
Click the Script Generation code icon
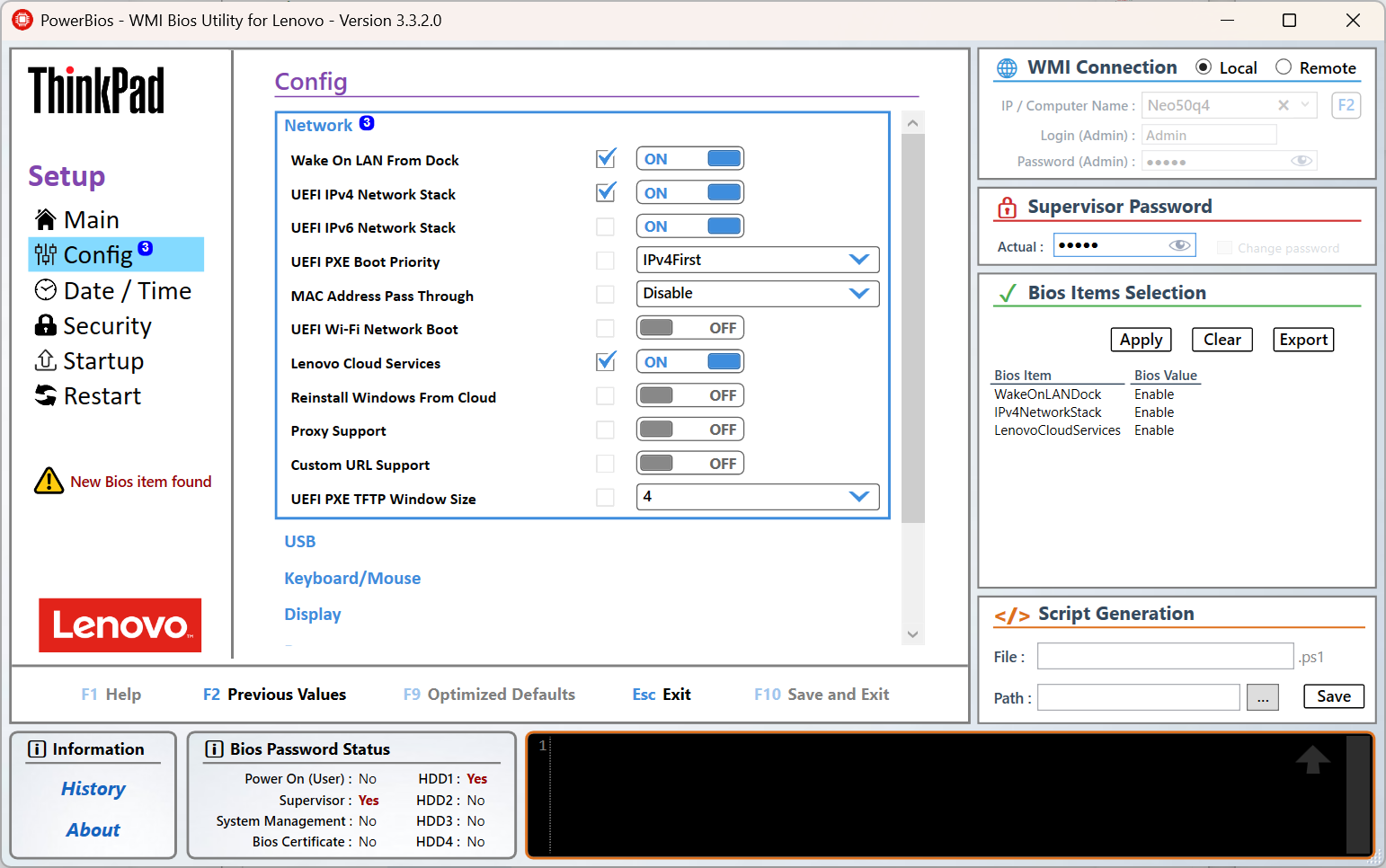pyautogui.click(x=1011, y=615)
